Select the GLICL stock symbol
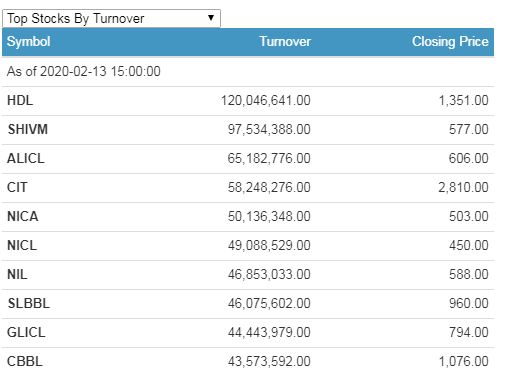 click(26, 332)
